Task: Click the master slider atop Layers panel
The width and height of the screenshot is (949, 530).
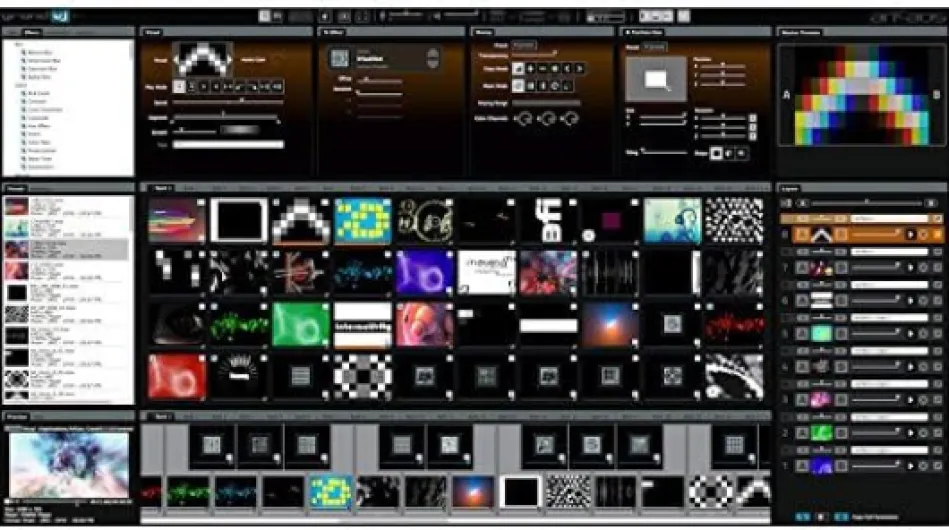Action: pyautogui.click(x=867, y=203)
